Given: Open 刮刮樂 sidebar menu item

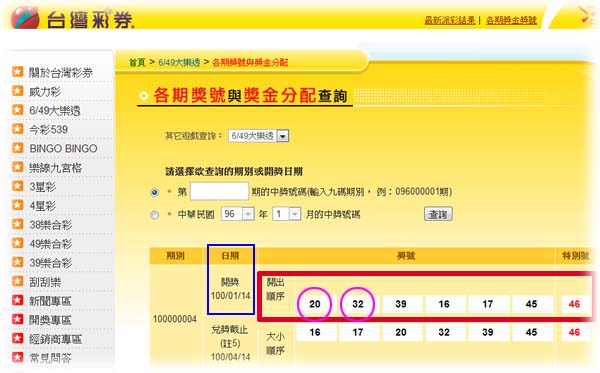Looking at the screenshot, I should click(x=45, y=282).
